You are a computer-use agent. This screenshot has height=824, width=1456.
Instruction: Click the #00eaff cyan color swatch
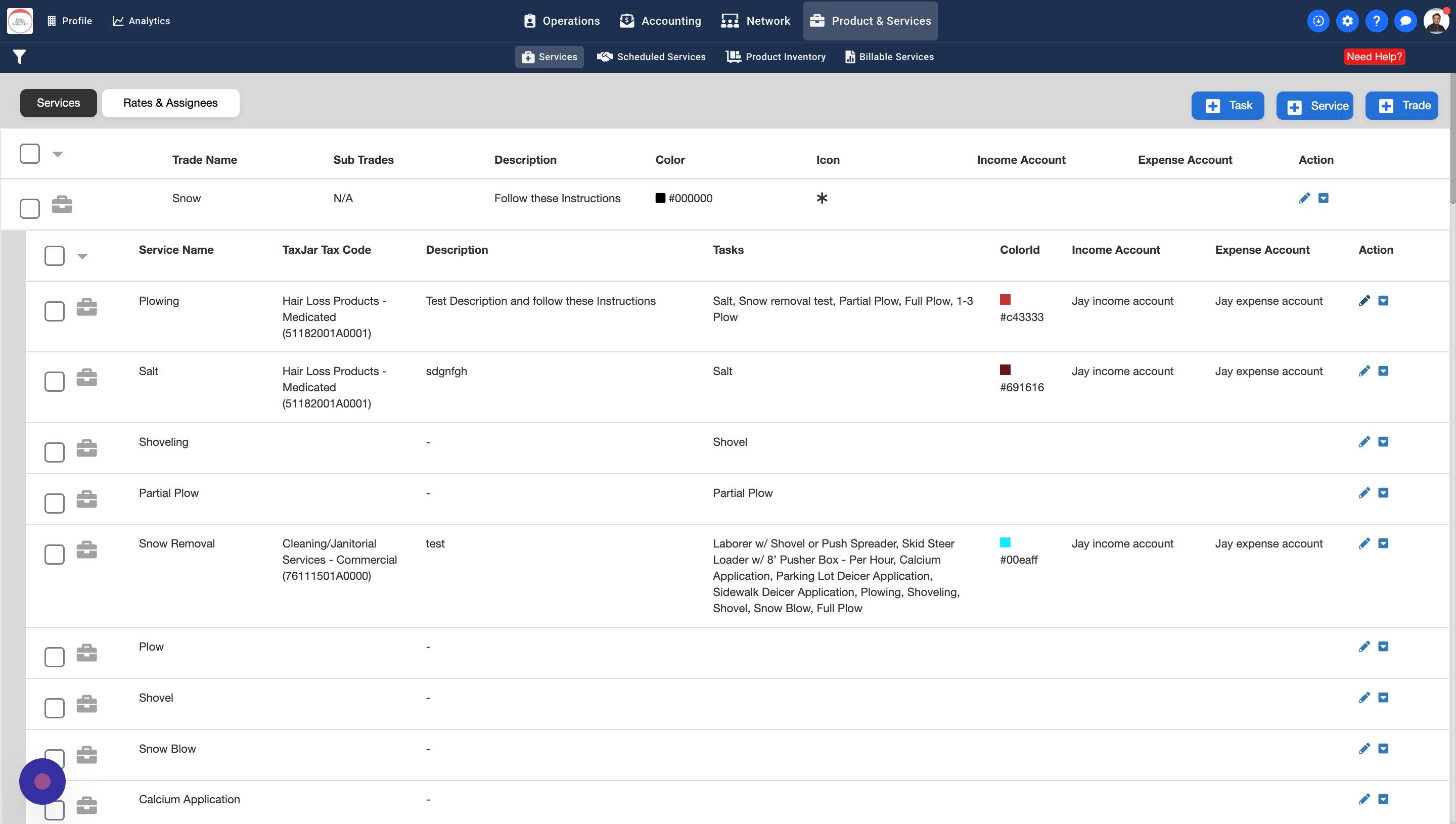(1005, 542)
